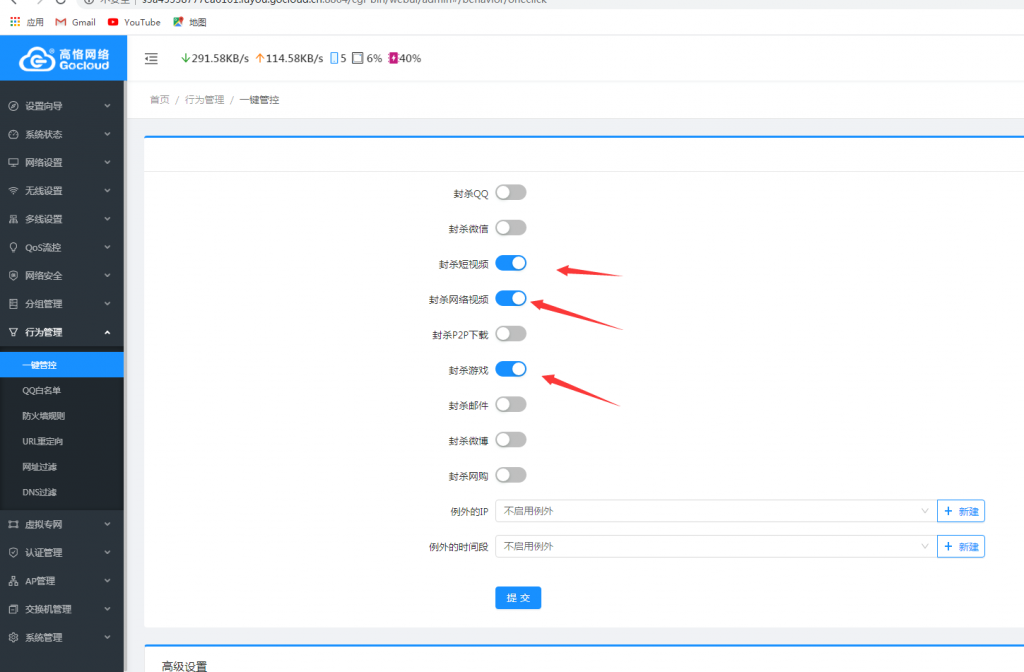Click the 虚拟专网 icon

(x=13, y=524)
